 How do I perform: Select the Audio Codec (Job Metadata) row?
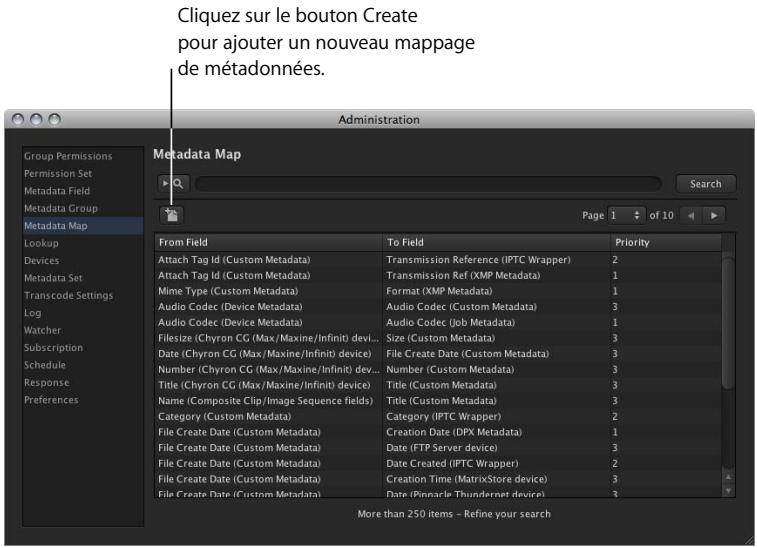point(438,323)
